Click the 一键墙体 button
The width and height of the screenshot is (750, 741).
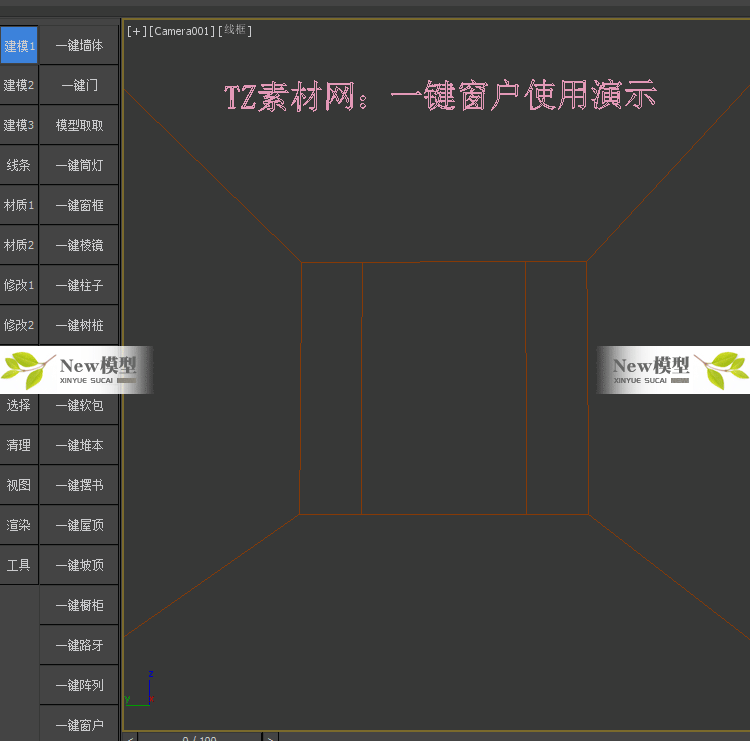[x=79, y=45]
